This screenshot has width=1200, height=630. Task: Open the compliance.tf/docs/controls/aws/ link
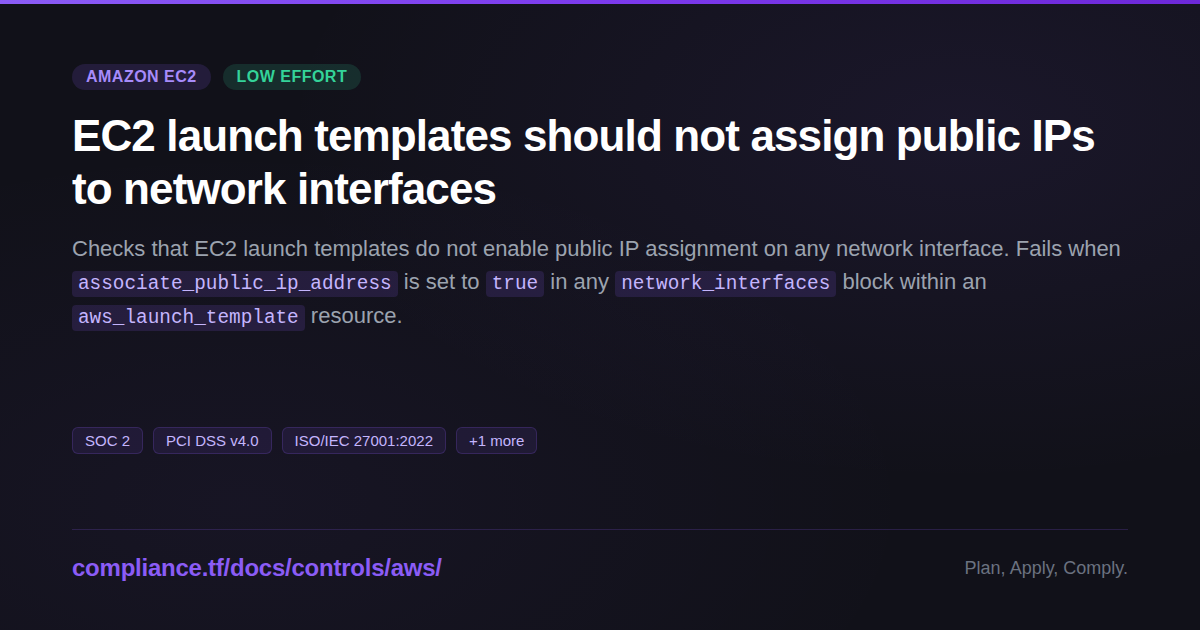257,568
